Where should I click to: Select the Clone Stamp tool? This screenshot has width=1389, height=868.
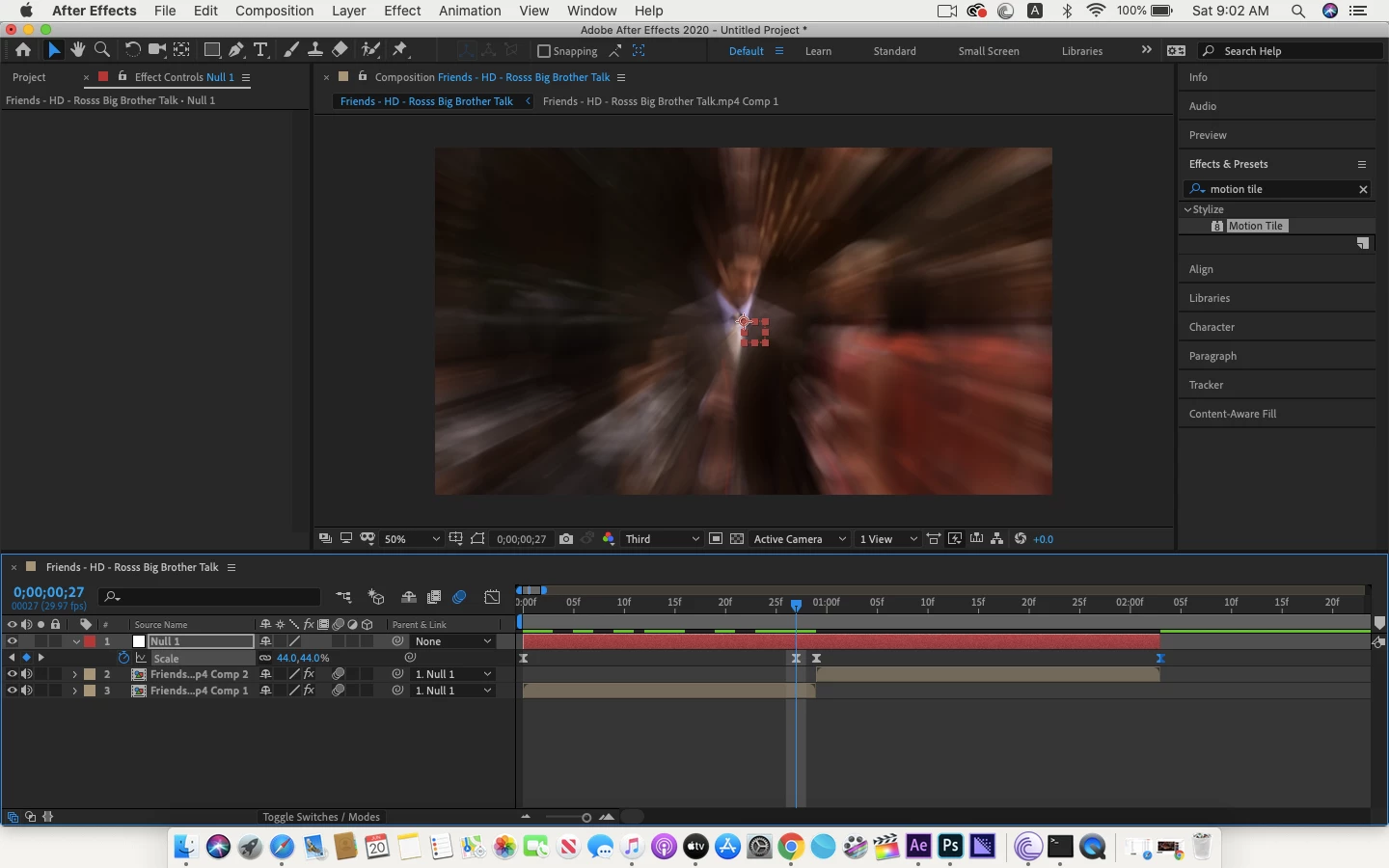pos(314,50)
